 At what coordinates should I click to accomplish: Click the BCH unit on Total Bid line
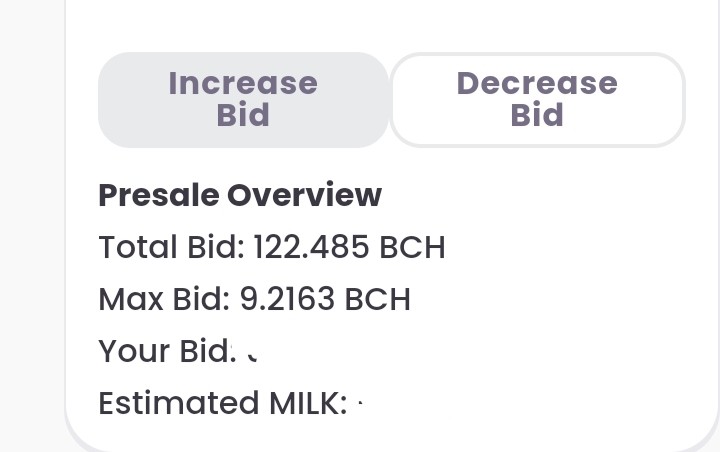[412, 247]
